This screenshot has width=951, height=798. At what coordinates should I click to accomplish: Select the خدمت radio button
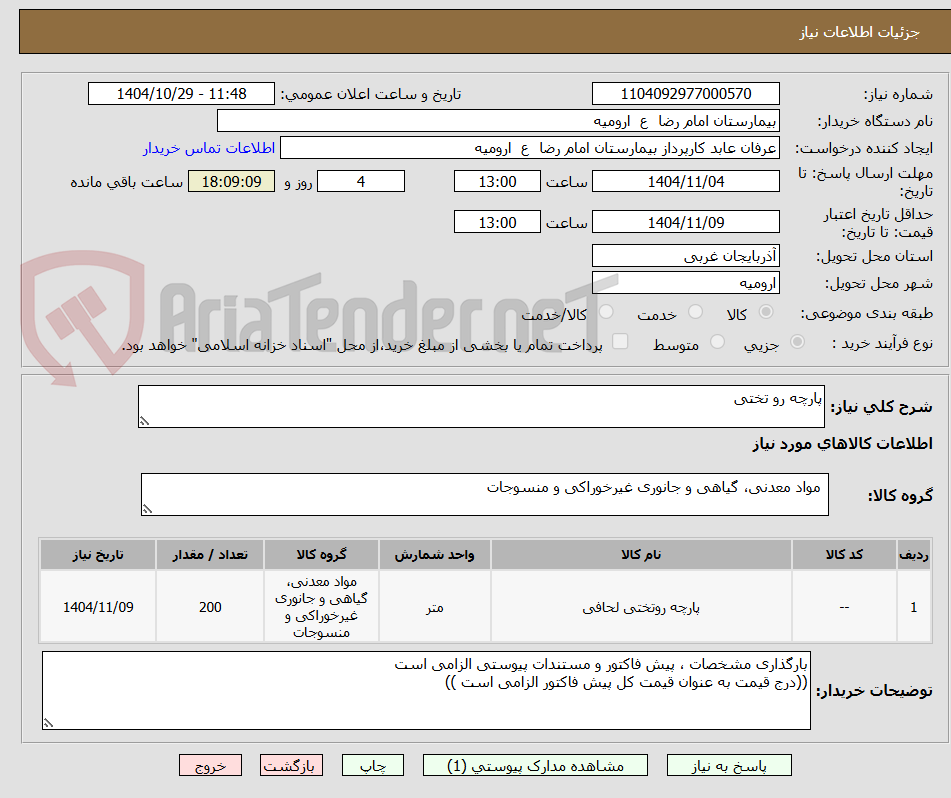point(695,312)
